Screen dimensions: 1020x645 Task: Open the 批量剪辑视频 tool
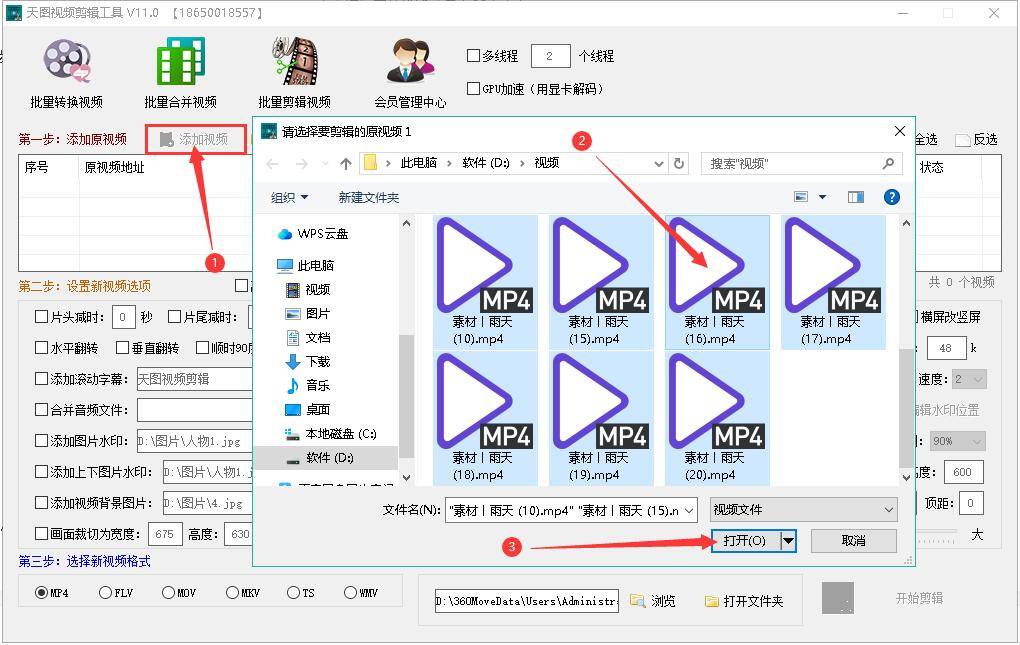pos(295,73)
